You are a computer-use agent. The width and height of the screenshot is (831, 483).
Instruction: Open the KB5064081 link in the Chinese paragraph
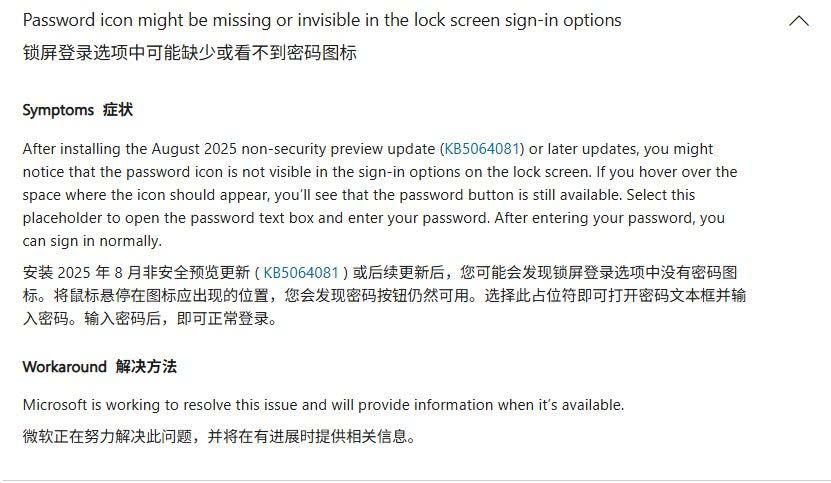pos(301,273)
